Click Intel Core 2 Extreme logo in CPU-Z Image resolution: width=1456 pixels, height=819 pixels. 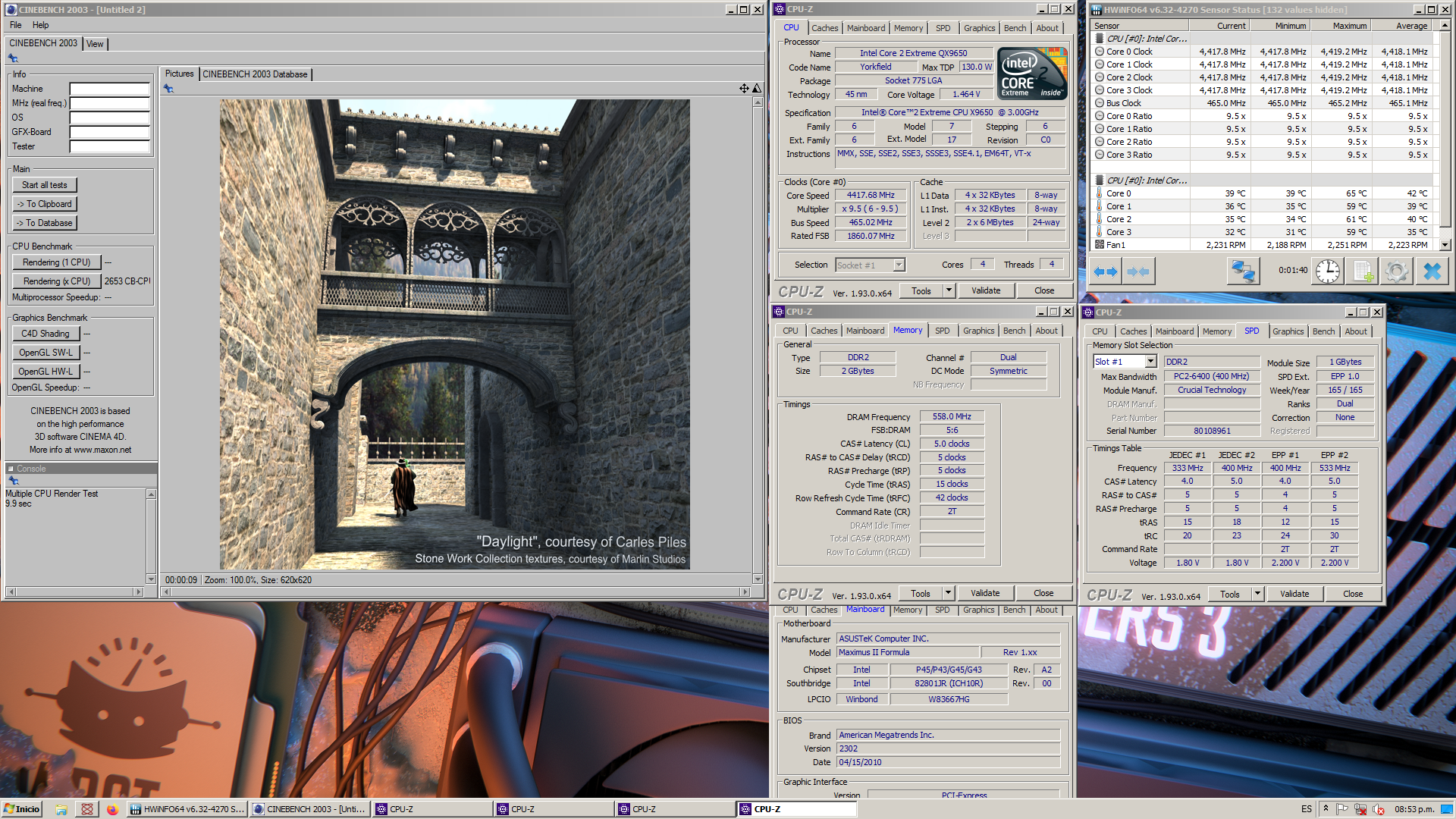(1032, 74)
